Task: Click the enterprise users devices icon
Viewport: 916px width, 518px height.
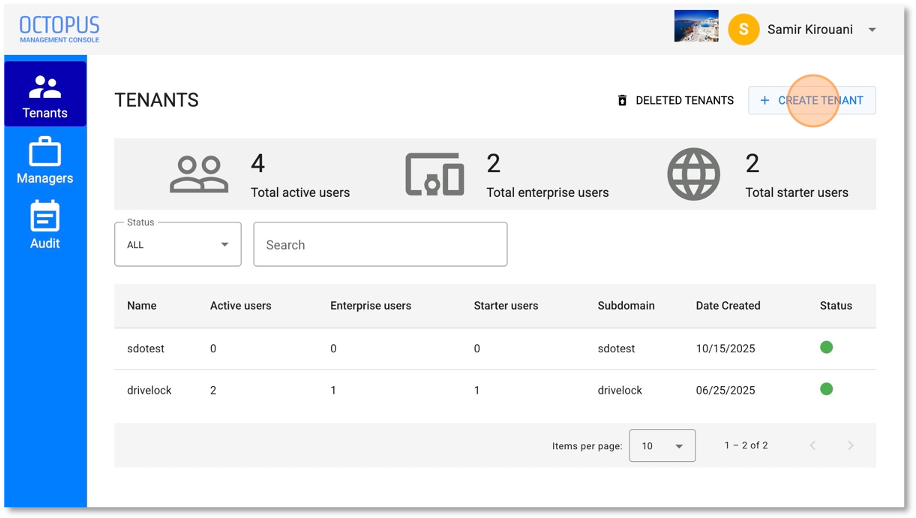Action: click(435, 174)
